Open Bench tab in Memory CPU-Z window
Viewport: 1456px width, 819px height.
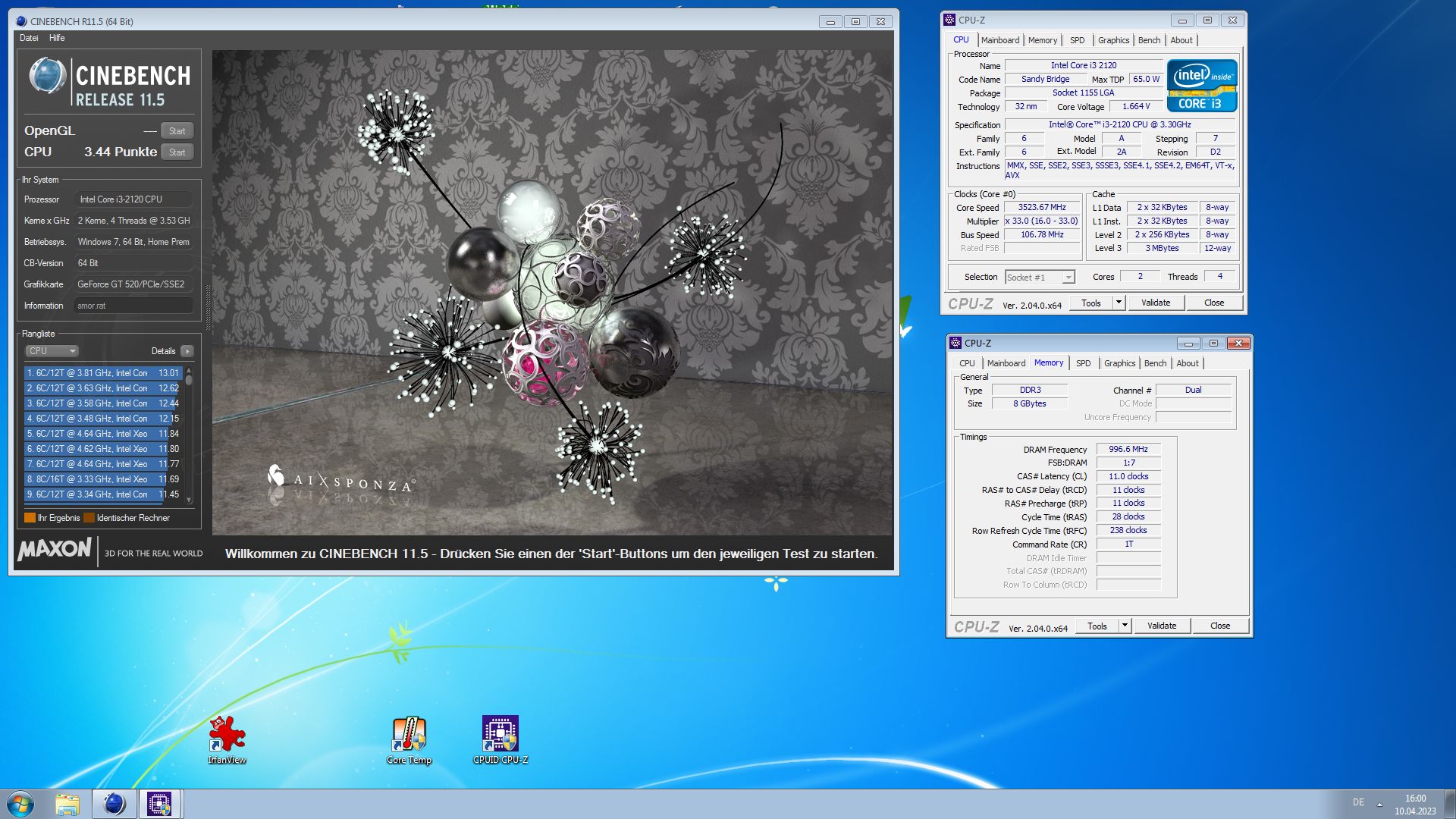[x=1155, y=363]
